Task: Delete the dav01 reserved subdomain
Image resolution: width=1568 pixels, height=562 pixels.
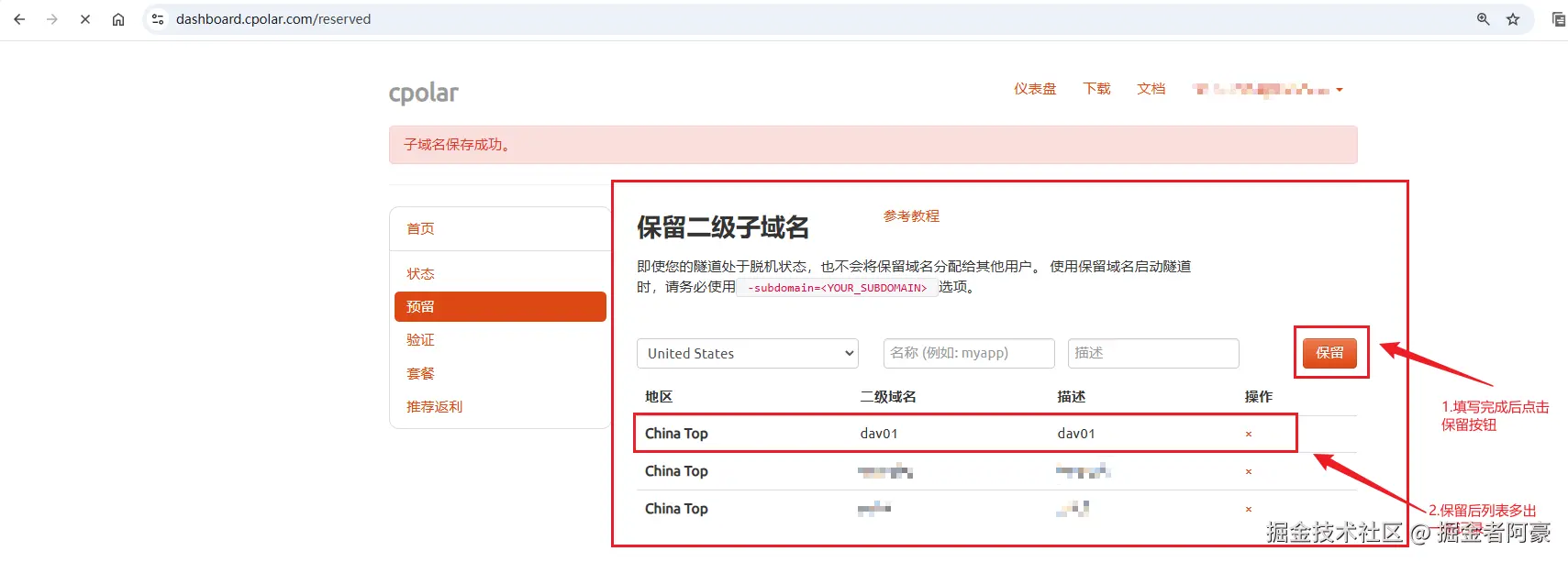Action: click(x=1249, y=435)
